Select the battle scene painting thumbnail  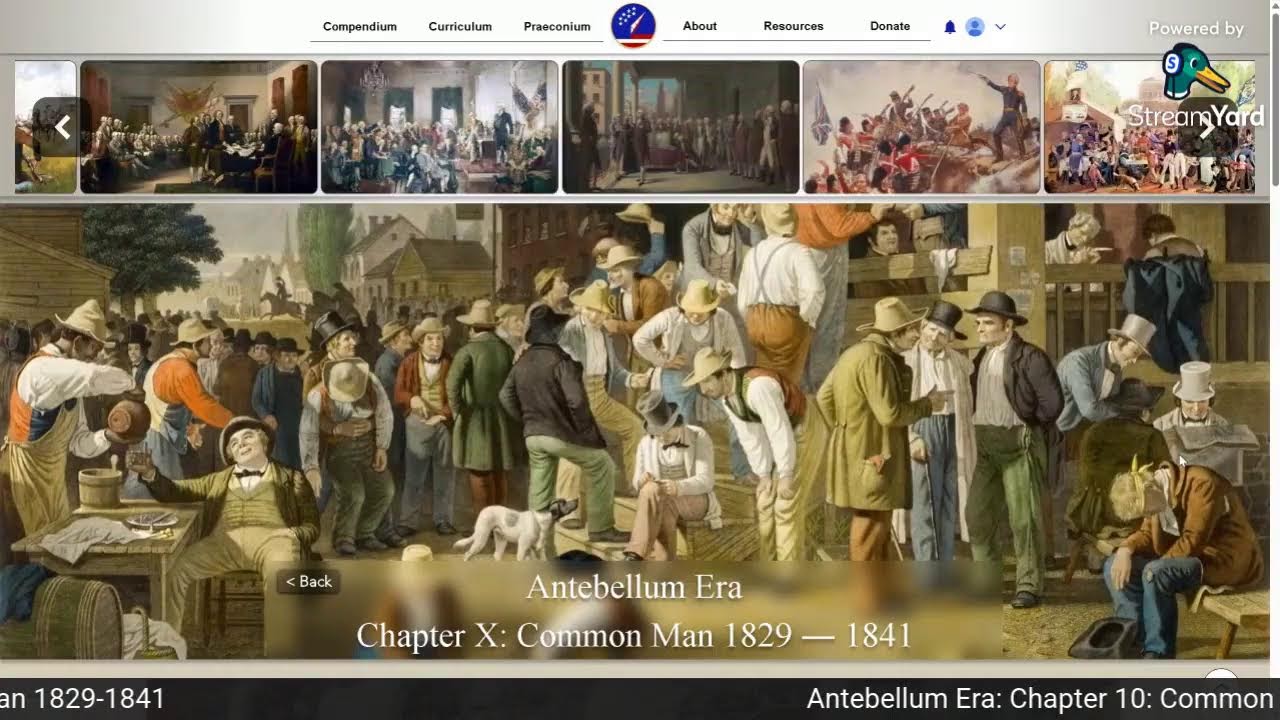tap(921, 127)
